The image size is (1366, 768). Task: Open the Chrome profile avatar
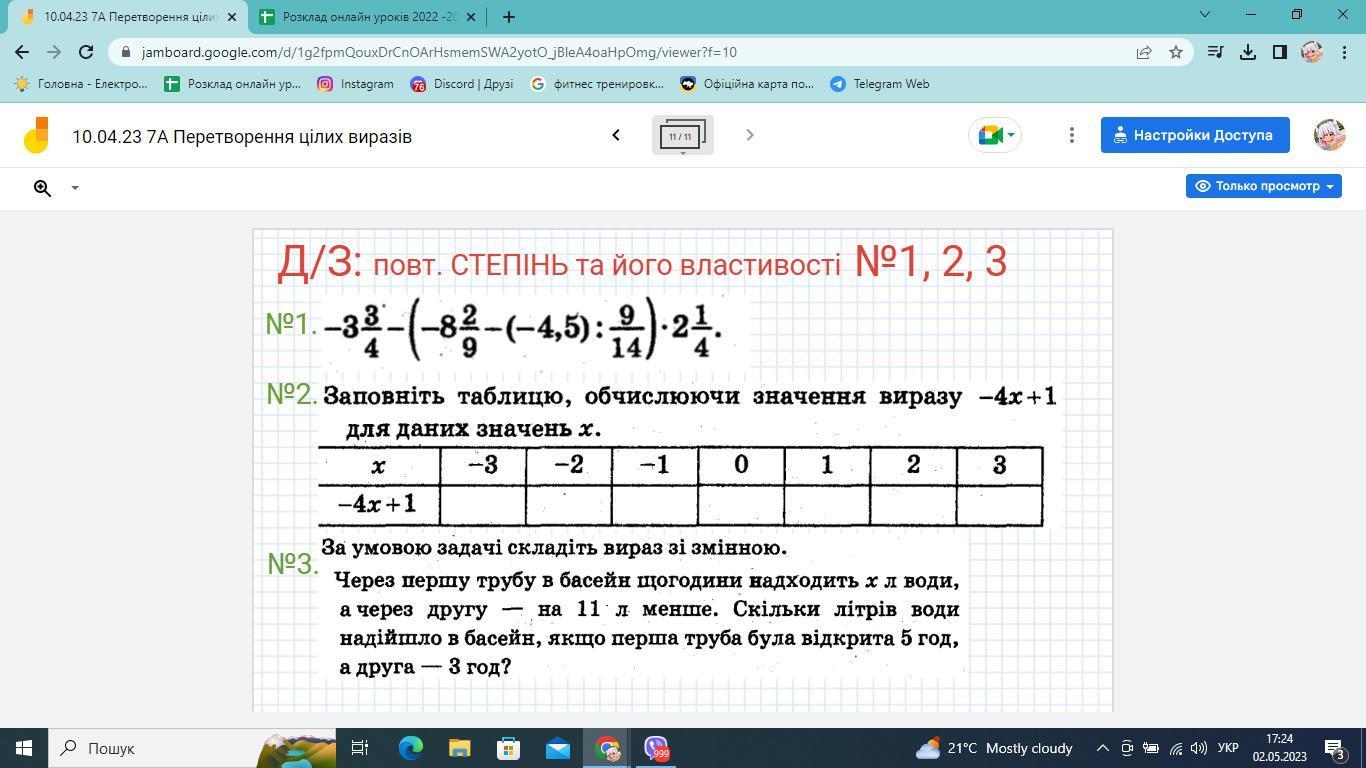click(1311, 52)
